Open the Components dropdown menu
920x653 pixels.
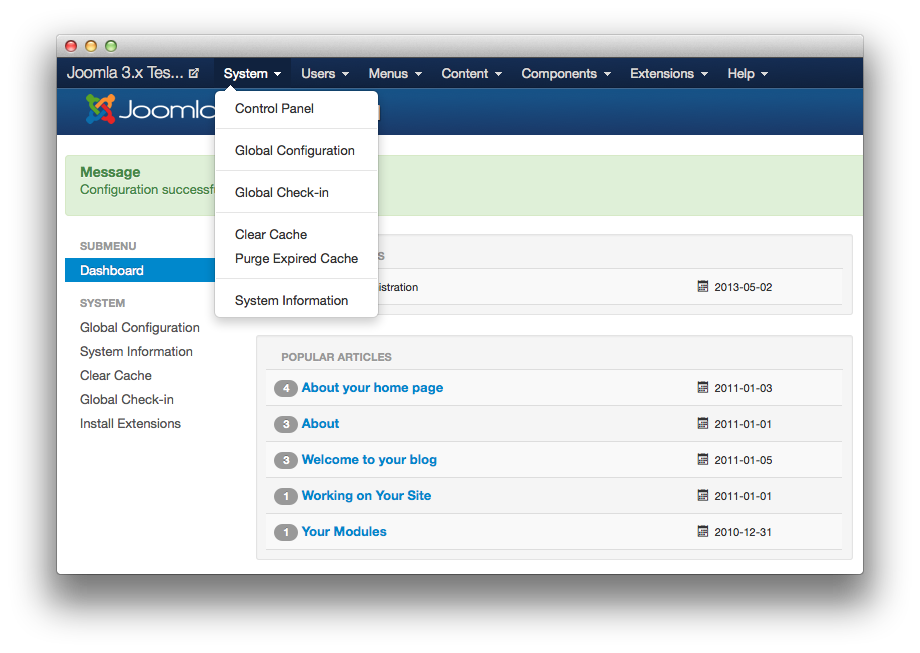[x=566, y=74]
